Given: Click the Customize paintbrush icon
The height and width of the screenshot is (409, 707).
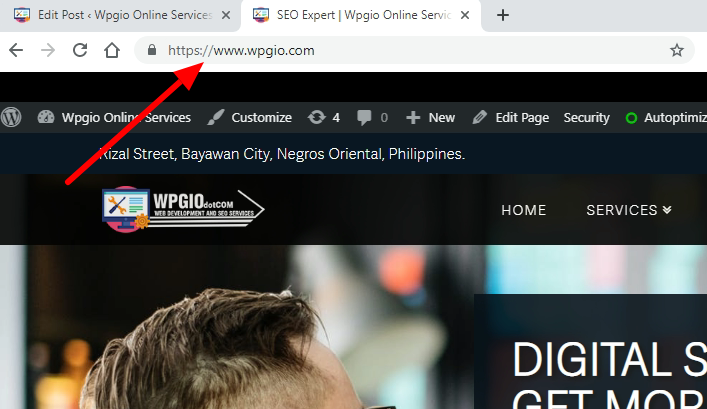Looking at the screenshot, I should click(216, 118).
